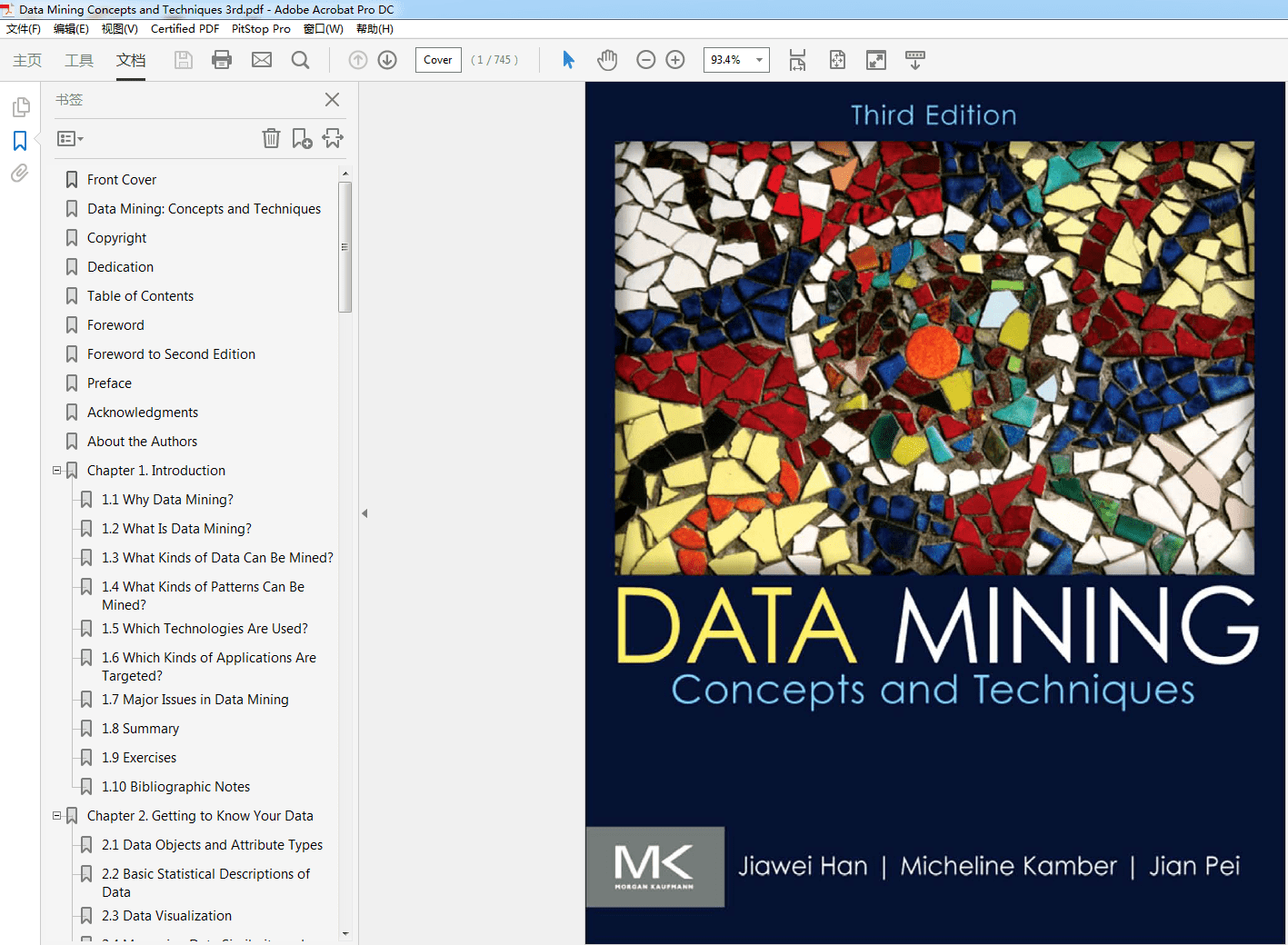The image size is (1288, 945).
Task: Delete the selected bookmark with trash icon
Action: (x=271, y=138)
